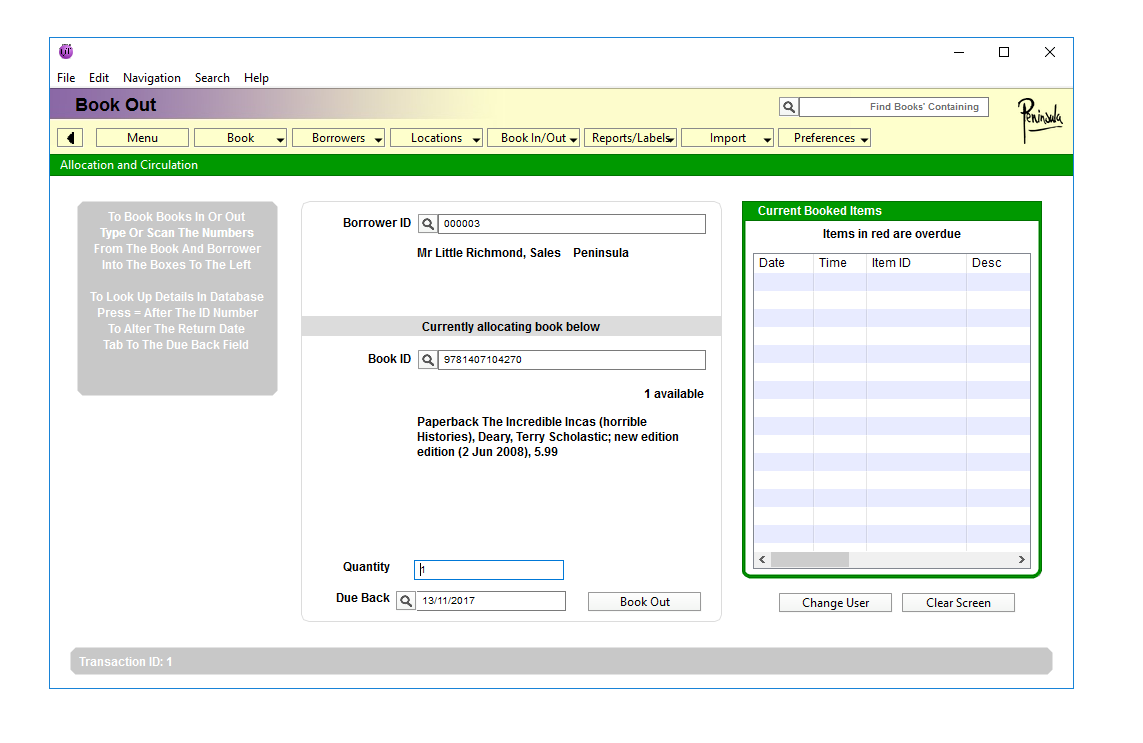The height and width of the screenshot is (743, 1143).
Task: Open the Reports/Labels dropdown
Action: point(631,138)
